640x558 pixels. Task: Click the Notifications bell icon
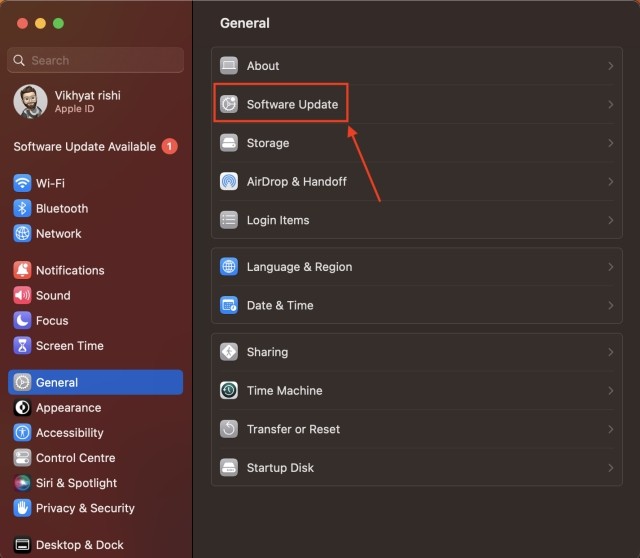[22, 270]
